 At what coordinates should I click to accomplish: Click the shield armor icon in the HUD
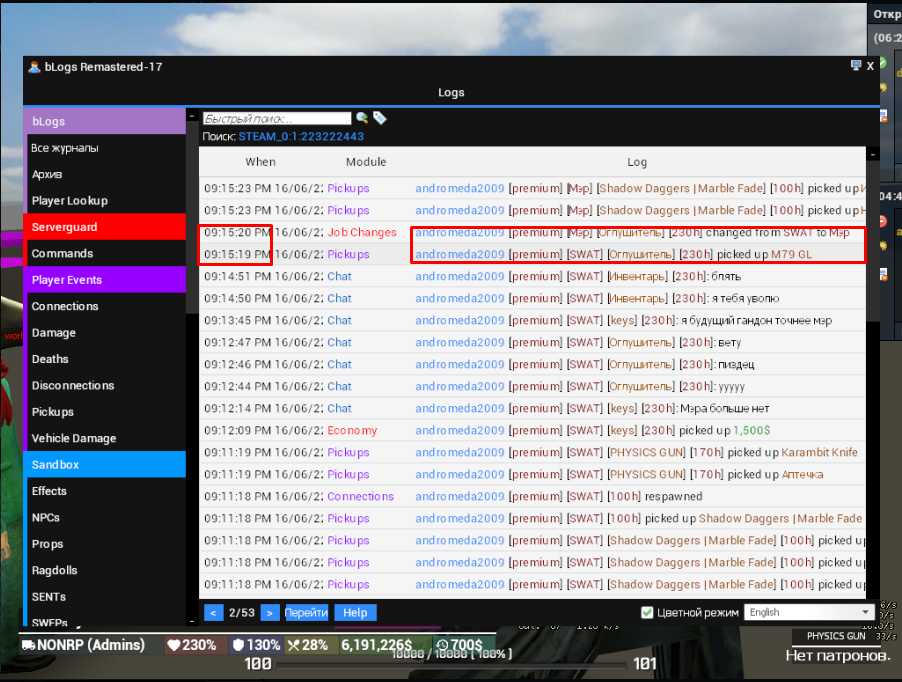(x=237, y=645)
